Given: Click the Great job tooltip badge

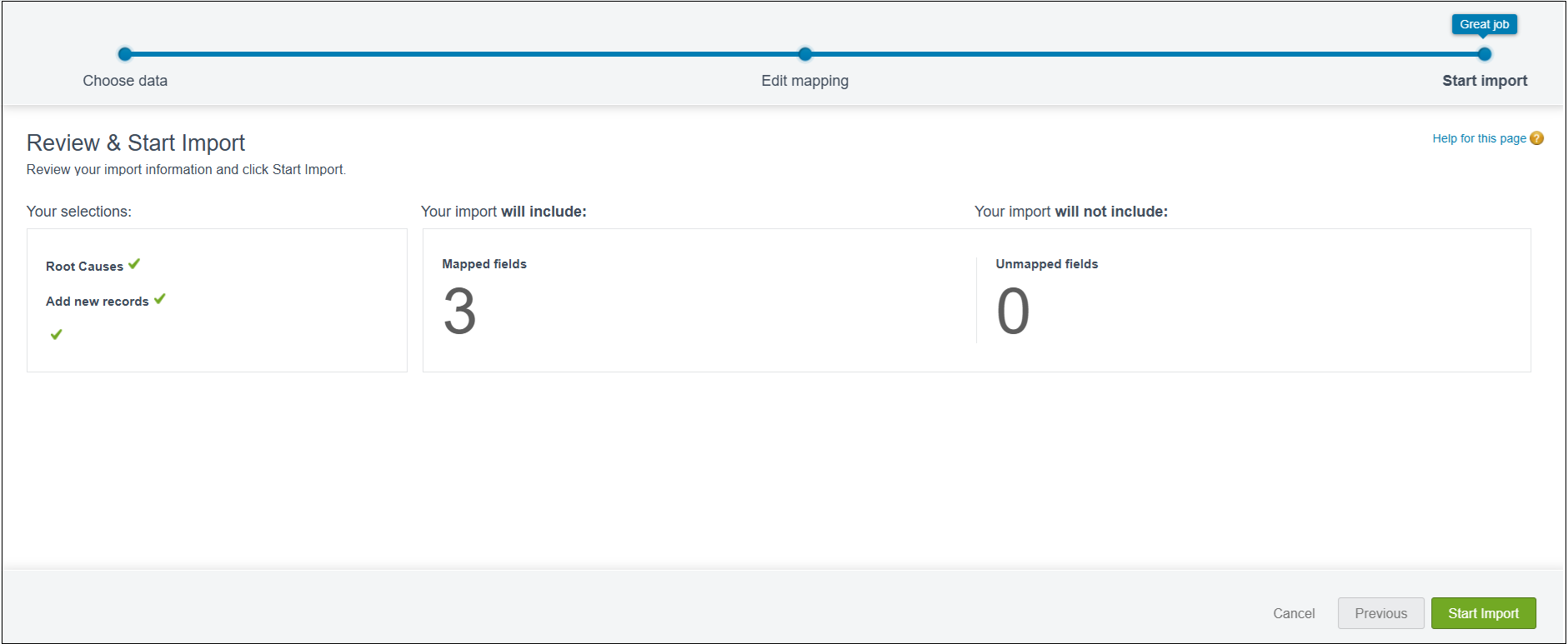Looking at the screenshot, I should click(x=1484, y=24).
